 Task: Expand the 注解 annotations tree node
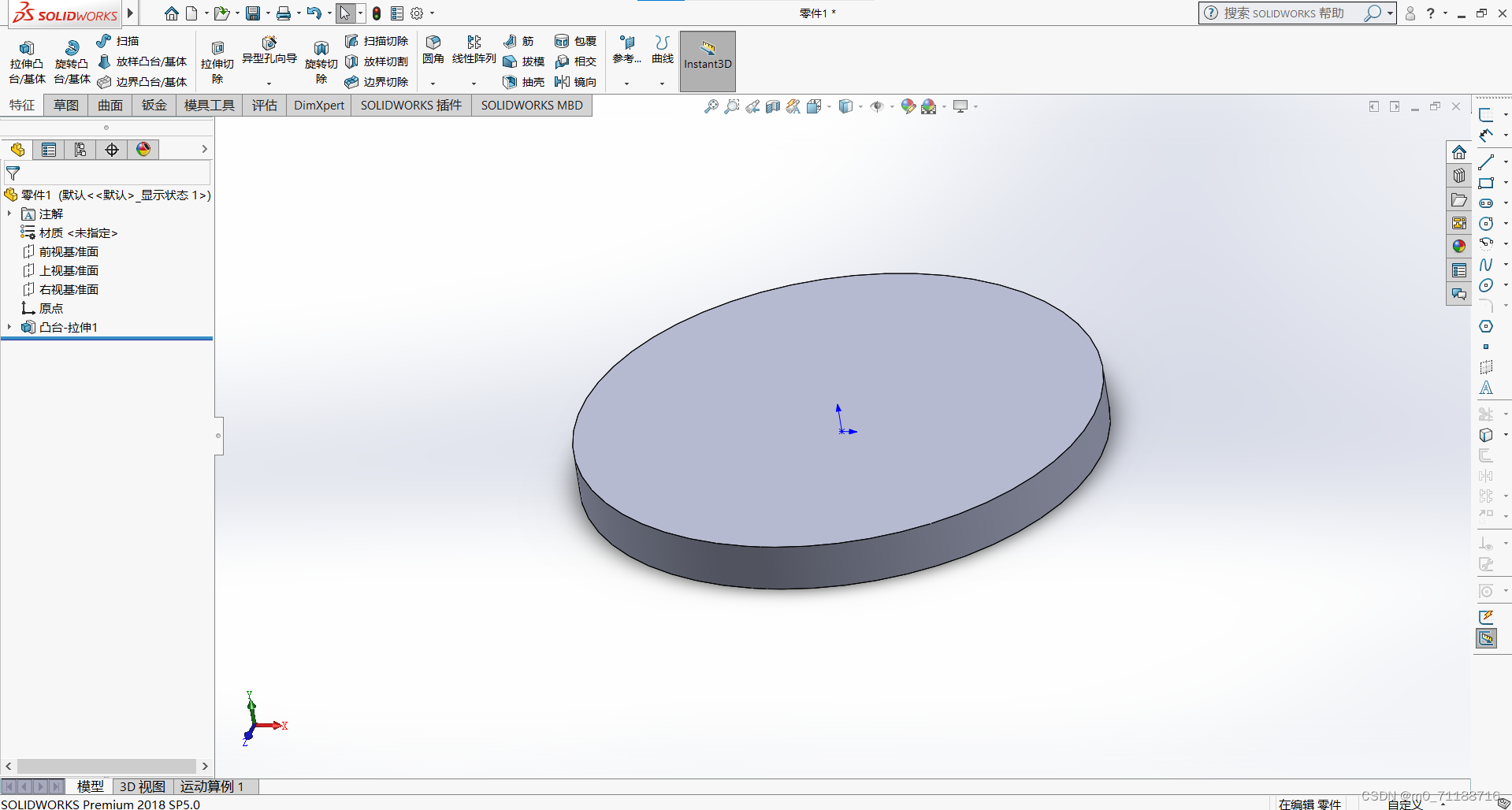[x=9, y=214]
